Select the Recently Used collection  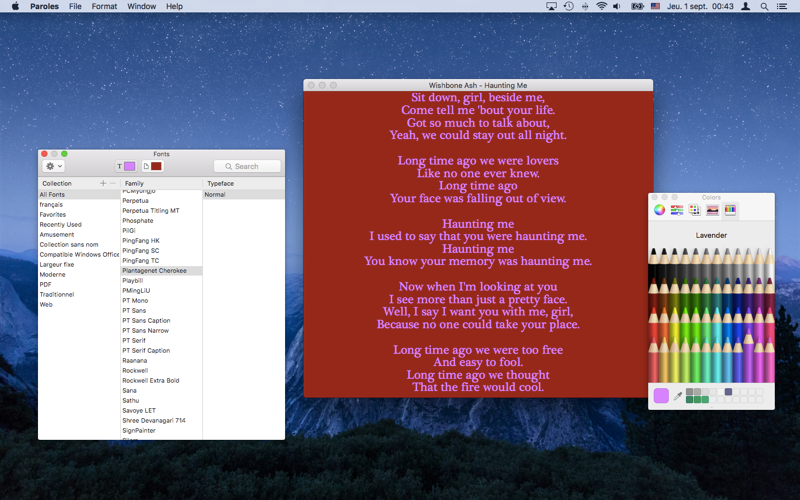click(x=79, y=224)
